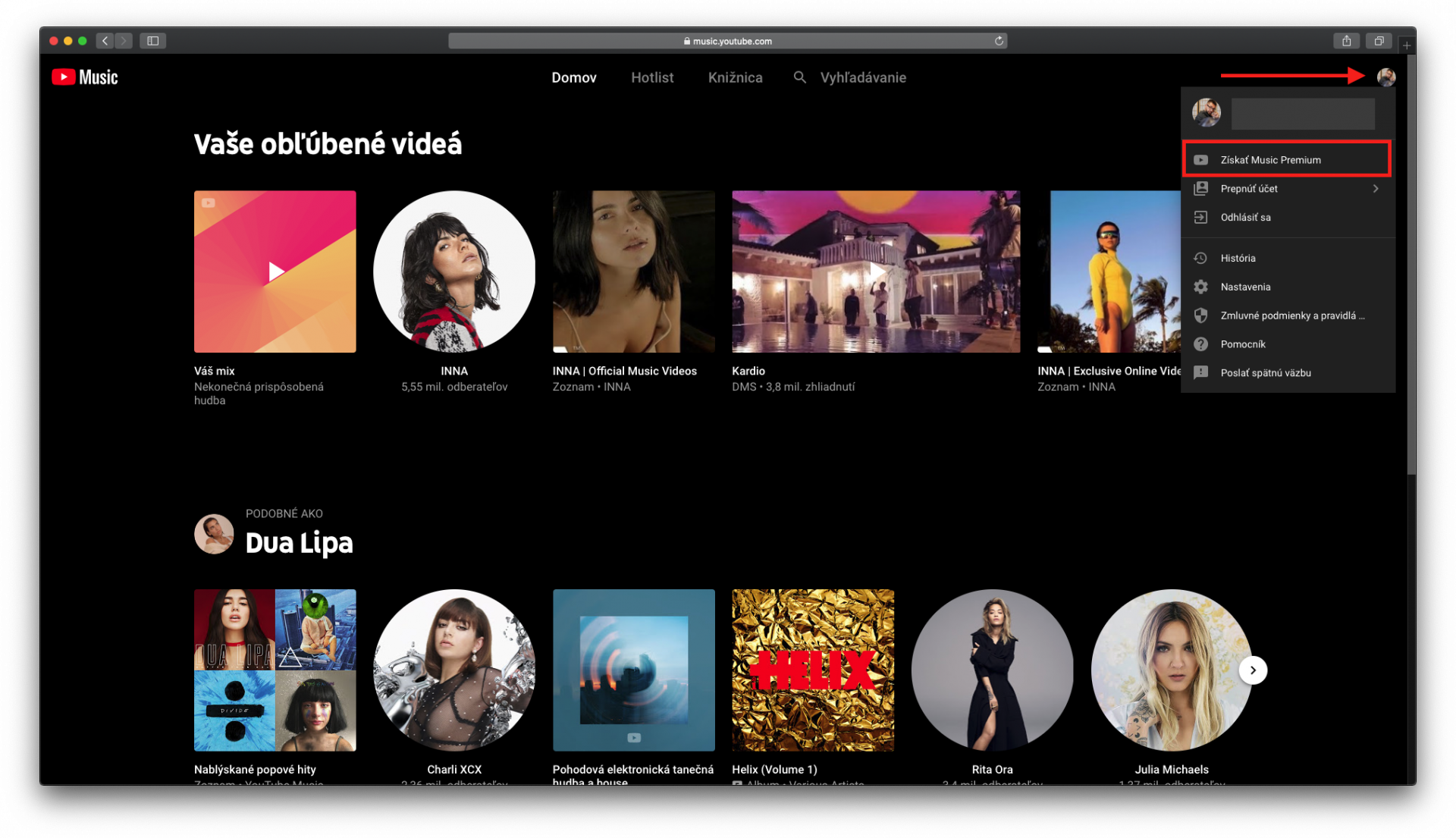Open the Julia Michaels artist thumbnail
Image resolution: width=1456 pixels, height=838 pixels.
(1172, 670)
